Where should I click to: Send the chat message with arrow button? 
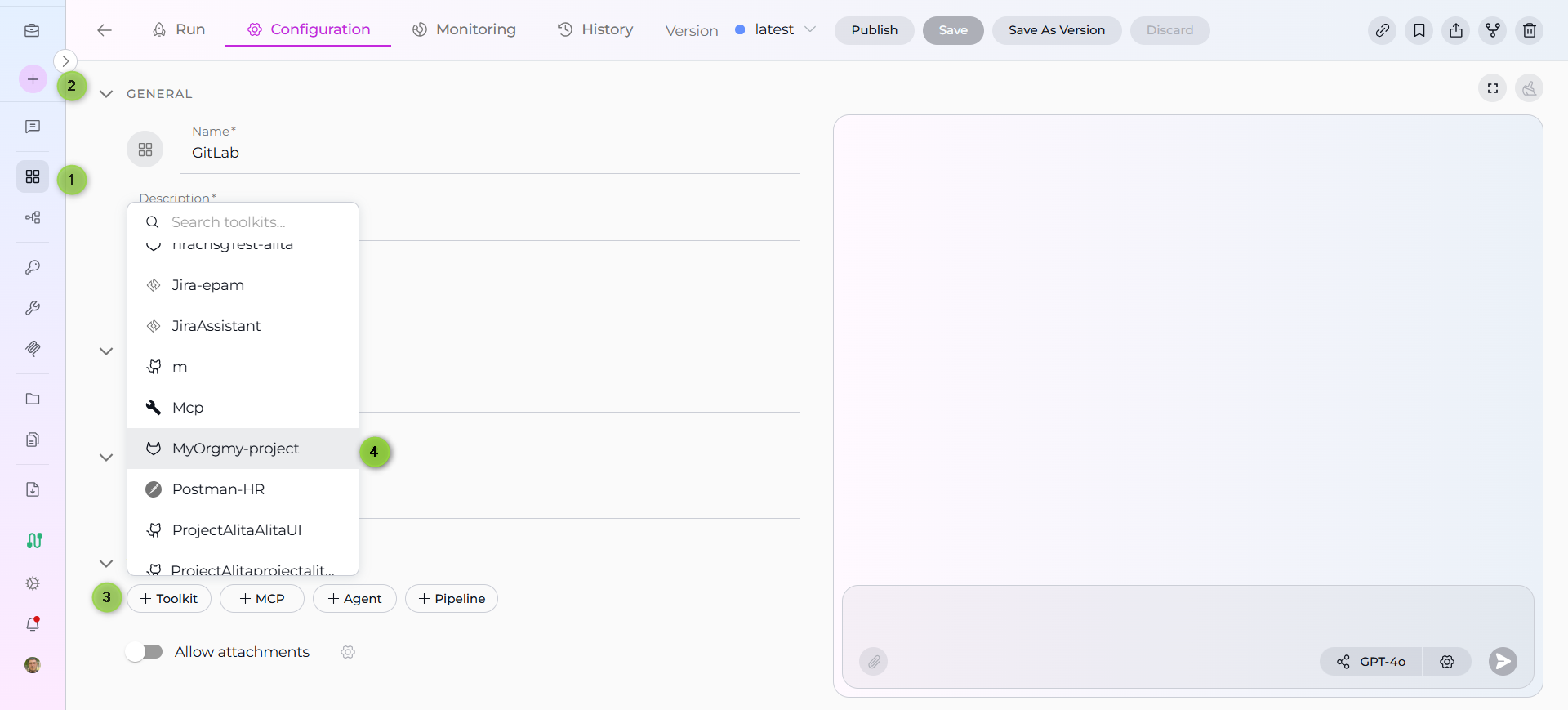[1502, 661]
